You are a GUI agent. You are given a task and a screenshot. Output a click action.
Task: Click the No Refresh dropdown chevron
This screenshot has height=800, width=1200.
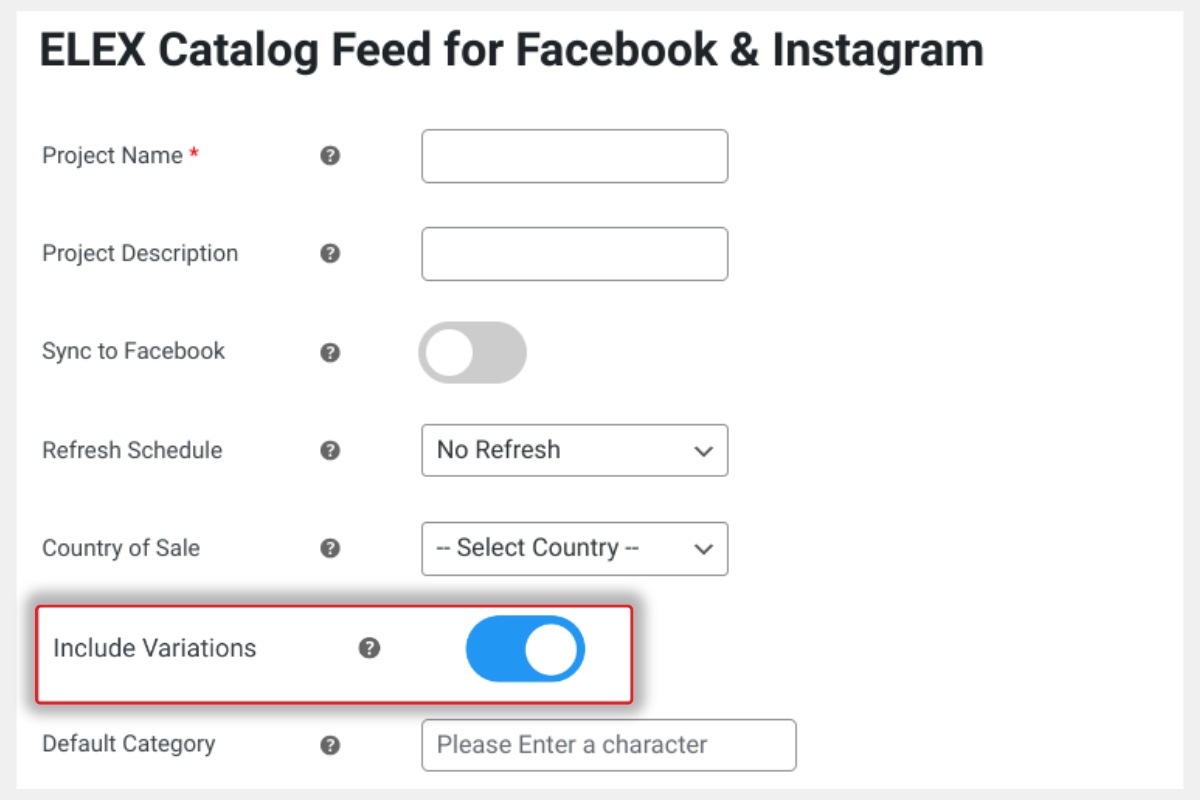pyautogui.click(x=704, y=451)
